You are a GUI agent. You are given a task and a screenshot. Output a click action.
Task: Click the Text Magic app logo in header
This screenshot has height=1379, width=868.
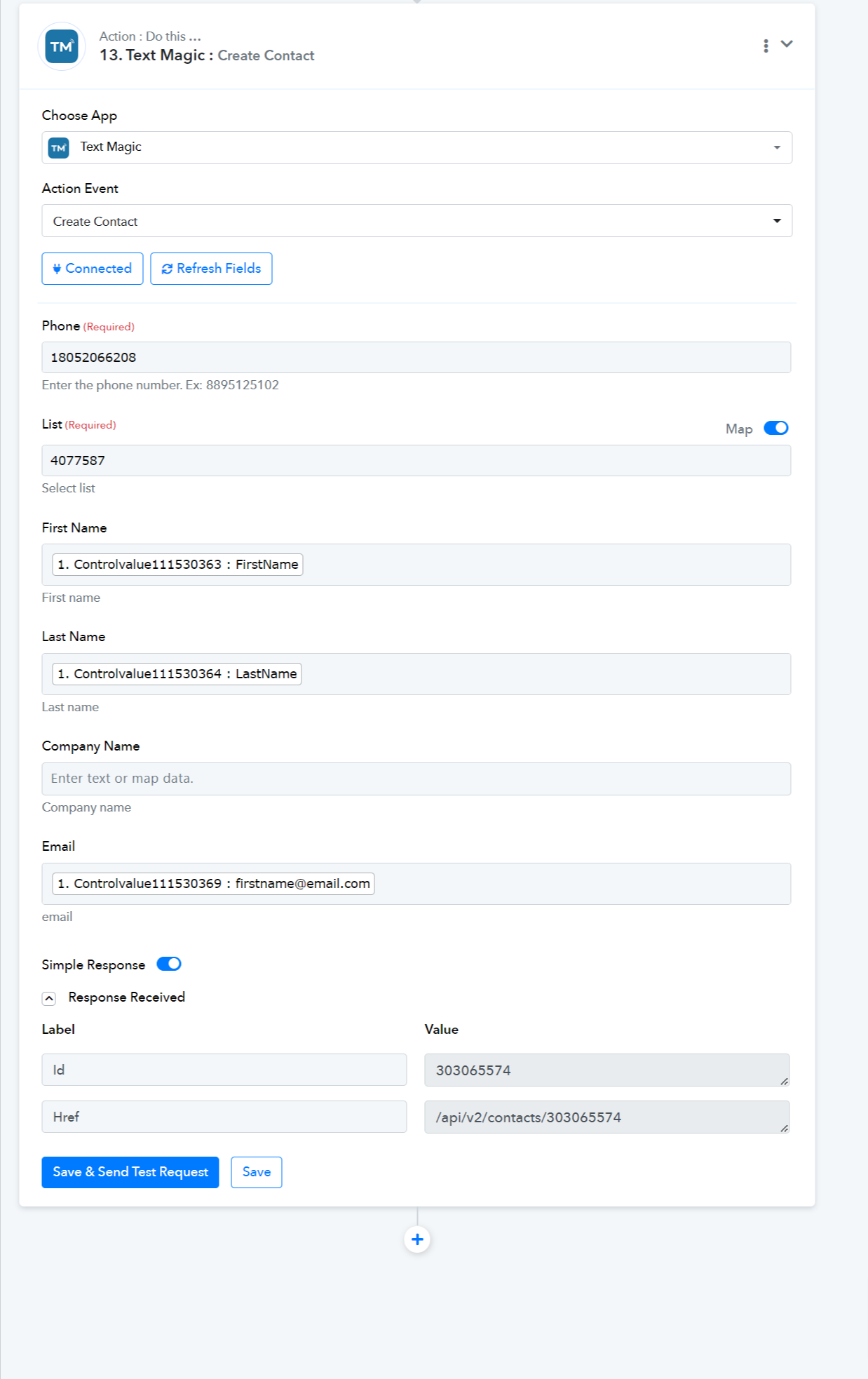tap(62, 47)
